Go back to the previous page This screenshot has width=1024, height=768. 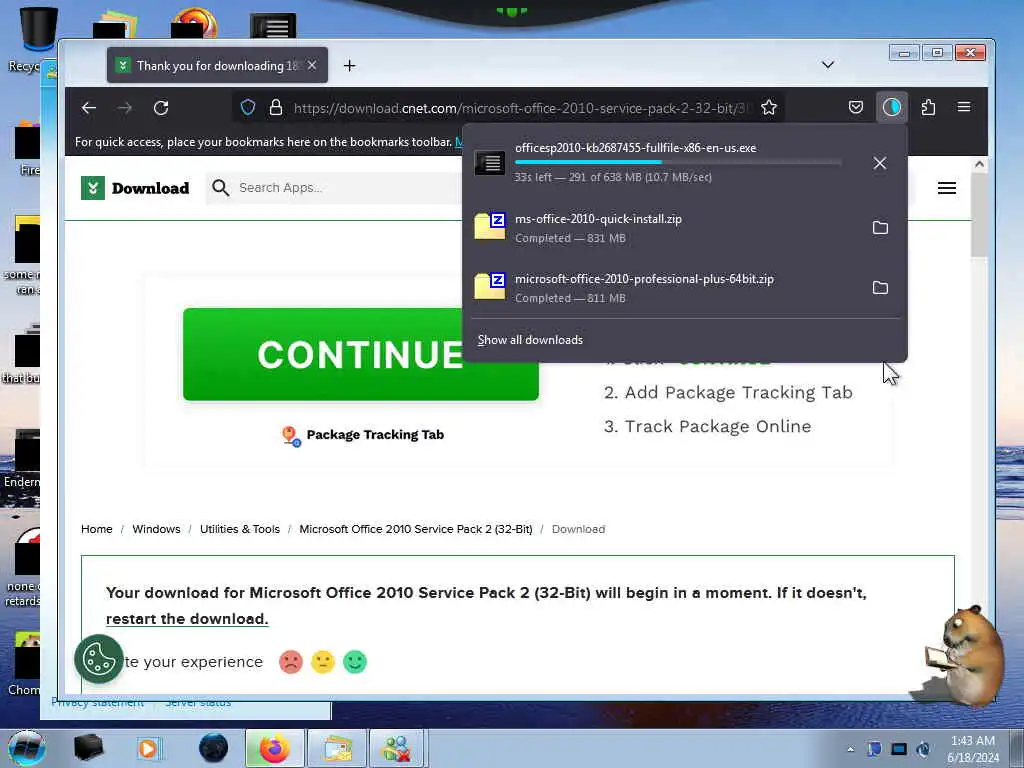[89, 108]
